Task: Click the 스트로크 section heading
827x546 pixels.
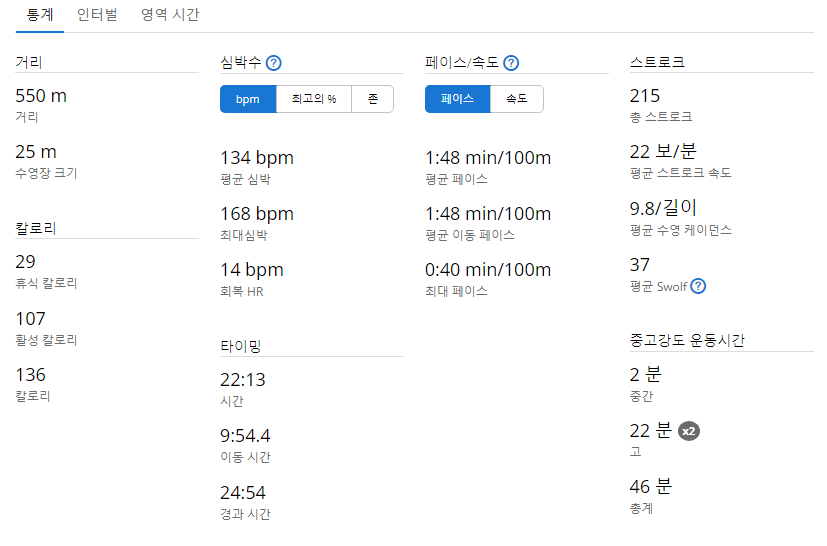Action: (x=657, y=62)
